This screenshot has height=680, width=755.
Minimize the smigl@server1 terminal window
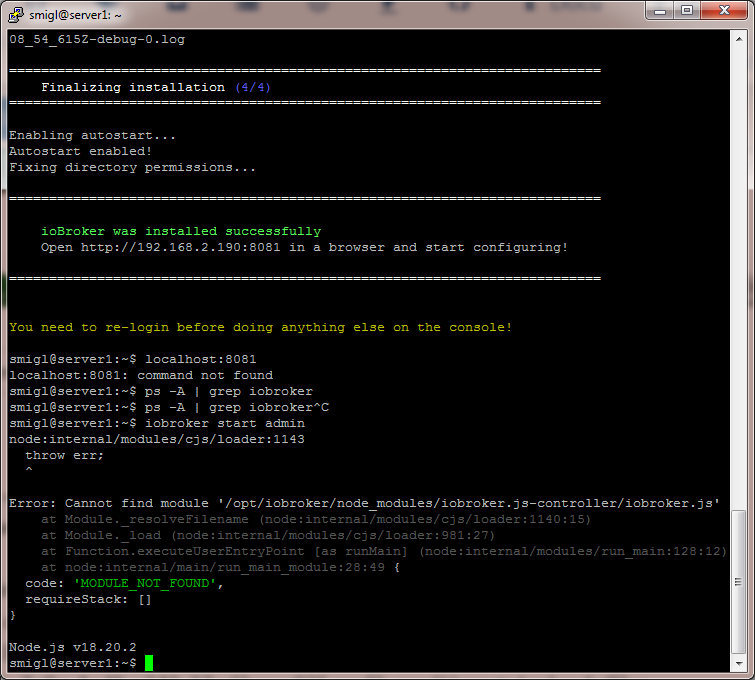tap(660, 11)
